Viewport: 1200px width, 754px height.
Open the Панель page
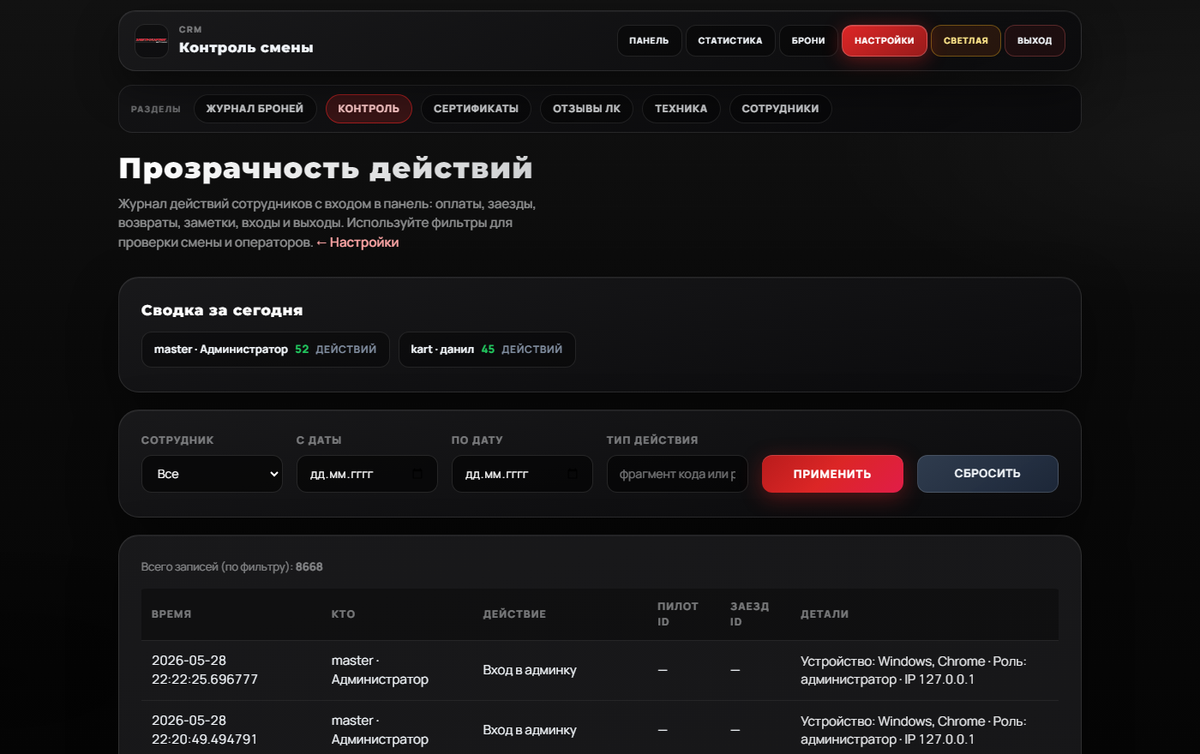point(649,41)
